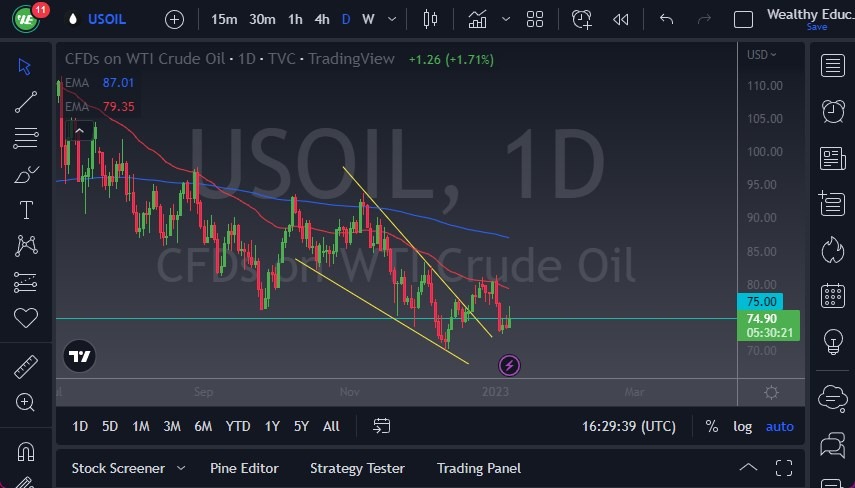Open the Fibonacci/gann lines tool
The width and height of the screenshot is (855, 488).
tap(26, 138)
